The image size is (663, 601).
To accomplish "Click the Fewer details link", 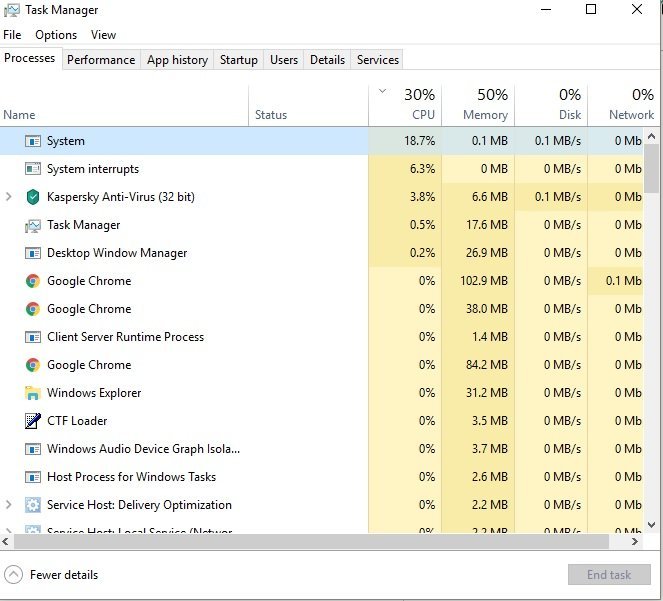I will tap(64, 575).
